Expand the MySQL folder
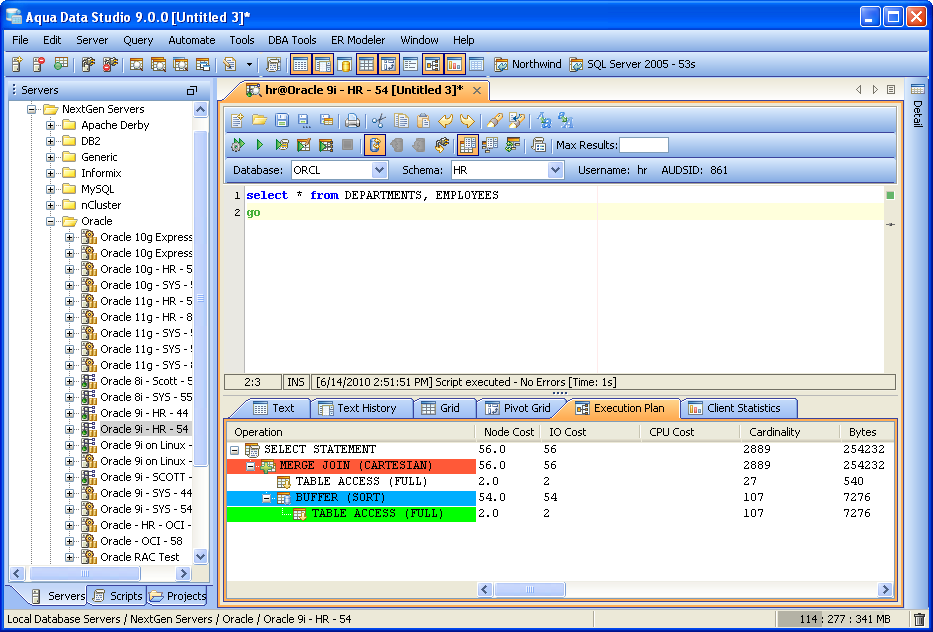 (x=51, y=189)
